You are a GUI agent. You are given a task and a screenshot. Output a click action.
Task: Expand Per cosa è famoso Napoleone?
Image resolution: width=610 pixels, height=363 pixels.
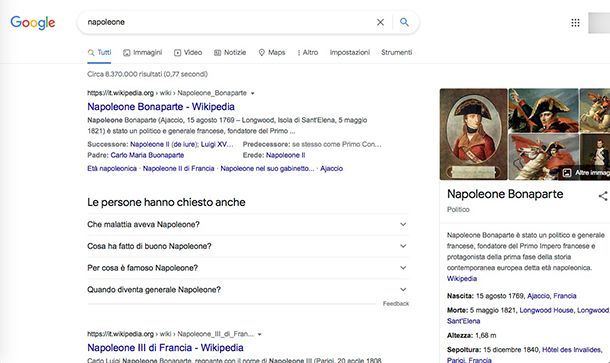point(248,268)
